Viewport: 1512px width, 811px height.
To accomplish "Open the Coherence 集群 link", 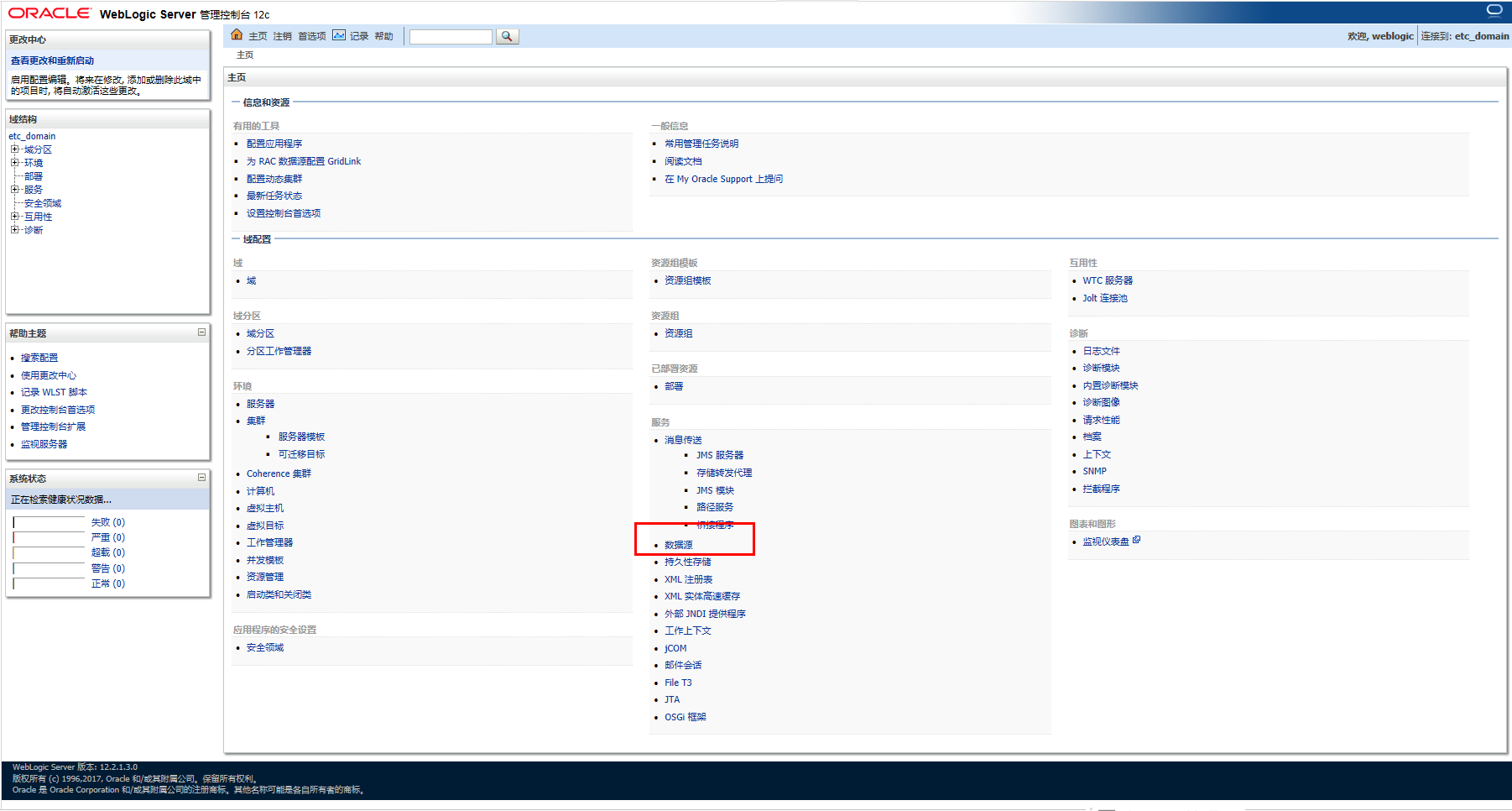I will coord(279,474).
